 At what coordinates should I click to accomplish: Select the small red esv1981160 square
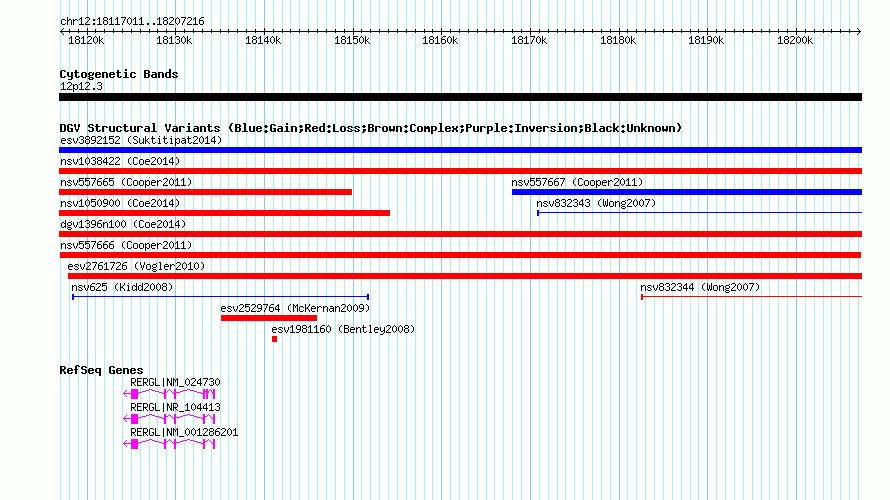[x=274, y=339]
